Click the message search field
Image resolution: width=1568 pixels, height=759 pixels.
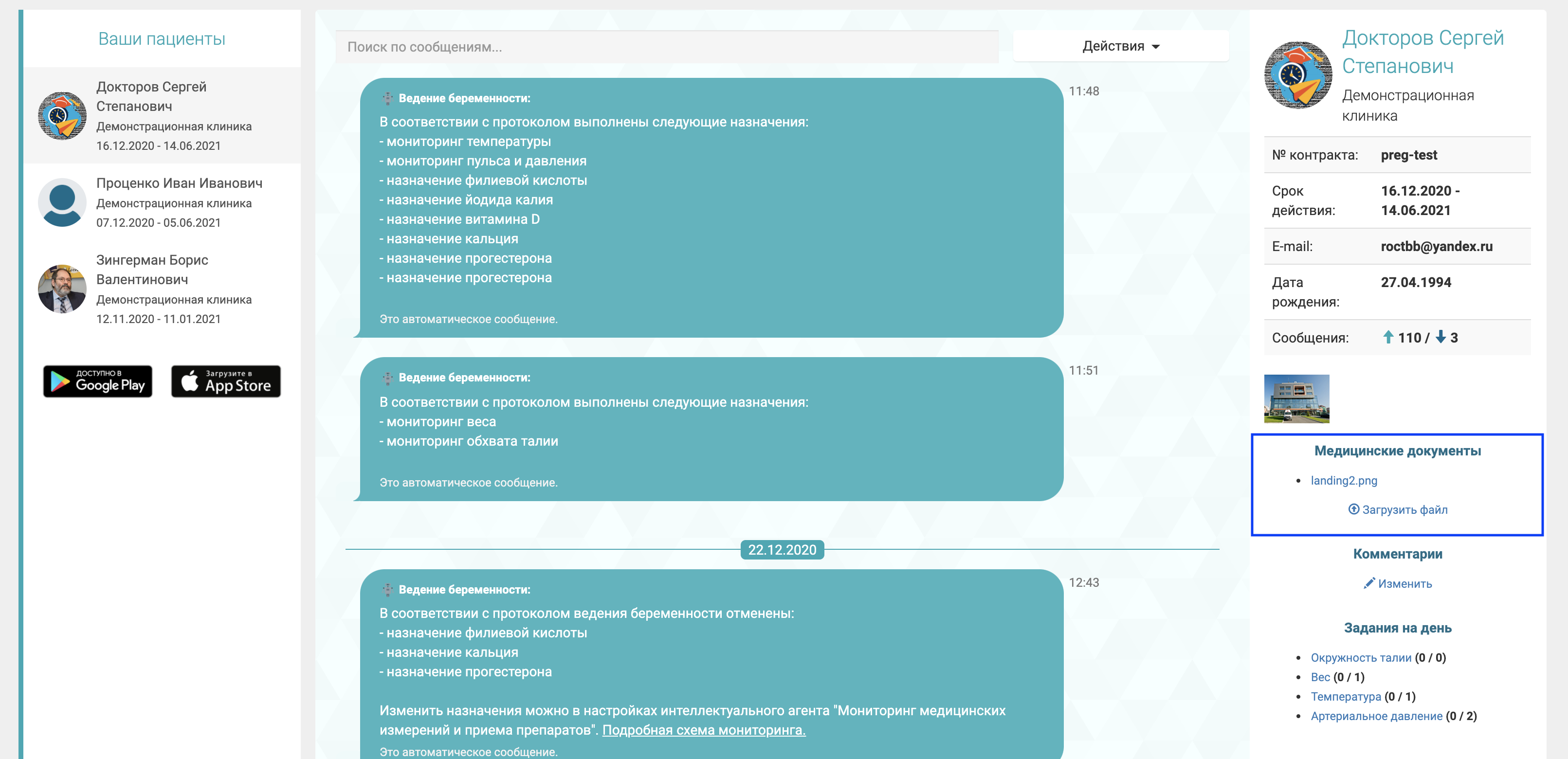pyautogui.click(x=666, y=47)
